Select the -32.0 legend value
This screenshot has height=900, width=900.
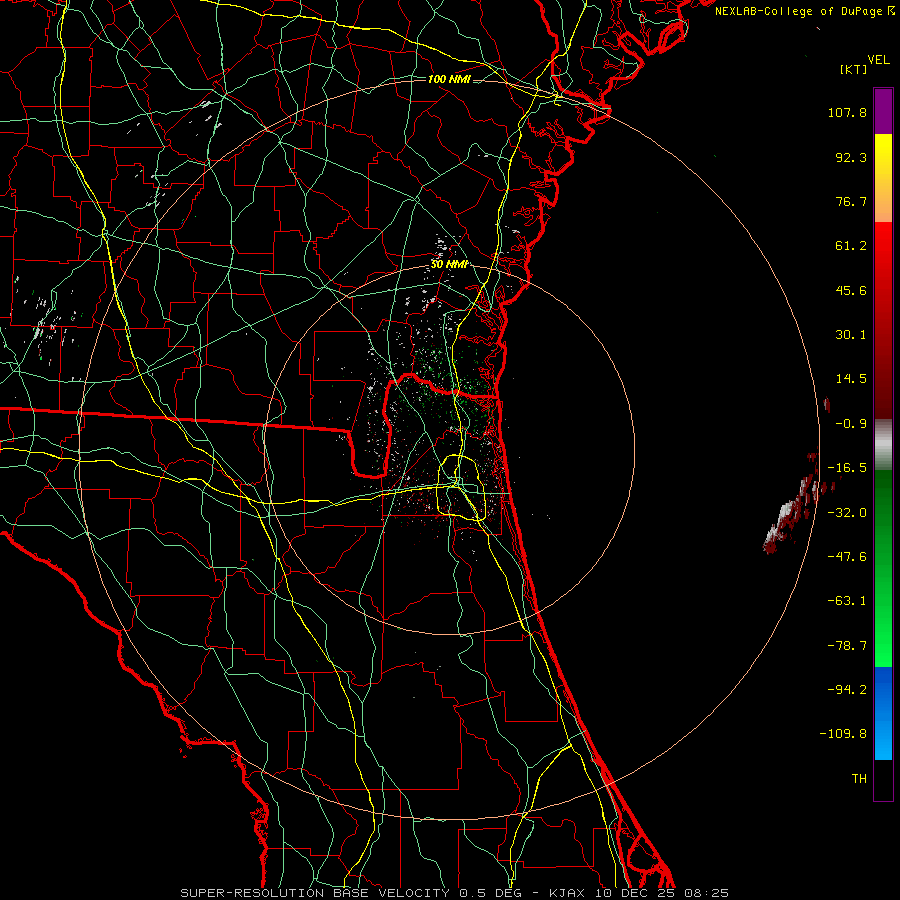[x=847, y=513]
